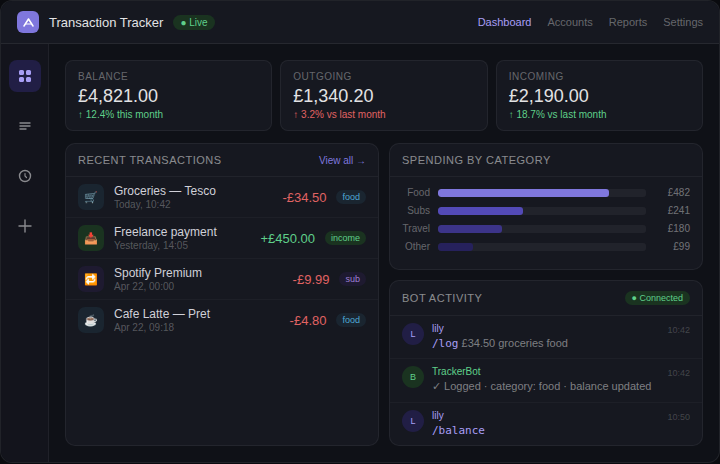Select the Spotify Premium transaction title
Viewport: 720px width, 464px height.
[x=158, y=272]
